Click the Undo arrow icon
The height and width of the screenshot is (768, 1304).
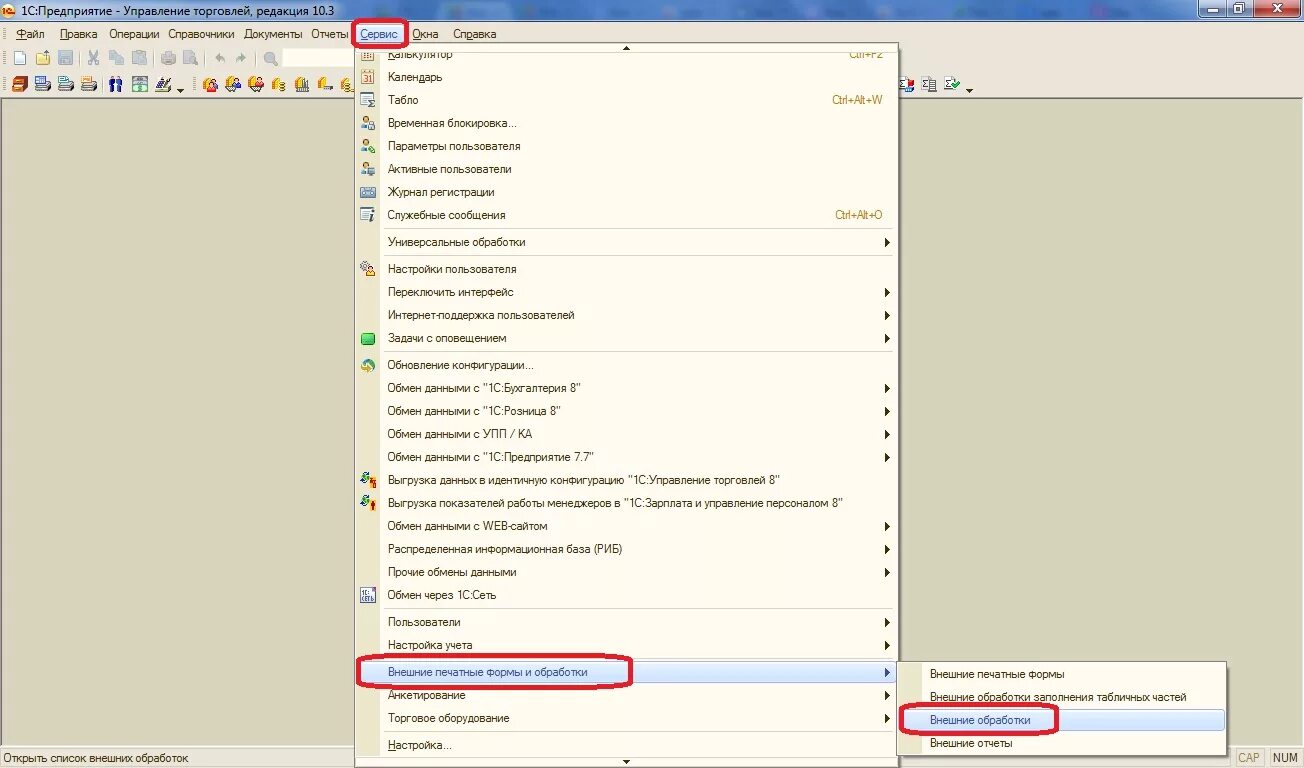click(x=219, y=58)
